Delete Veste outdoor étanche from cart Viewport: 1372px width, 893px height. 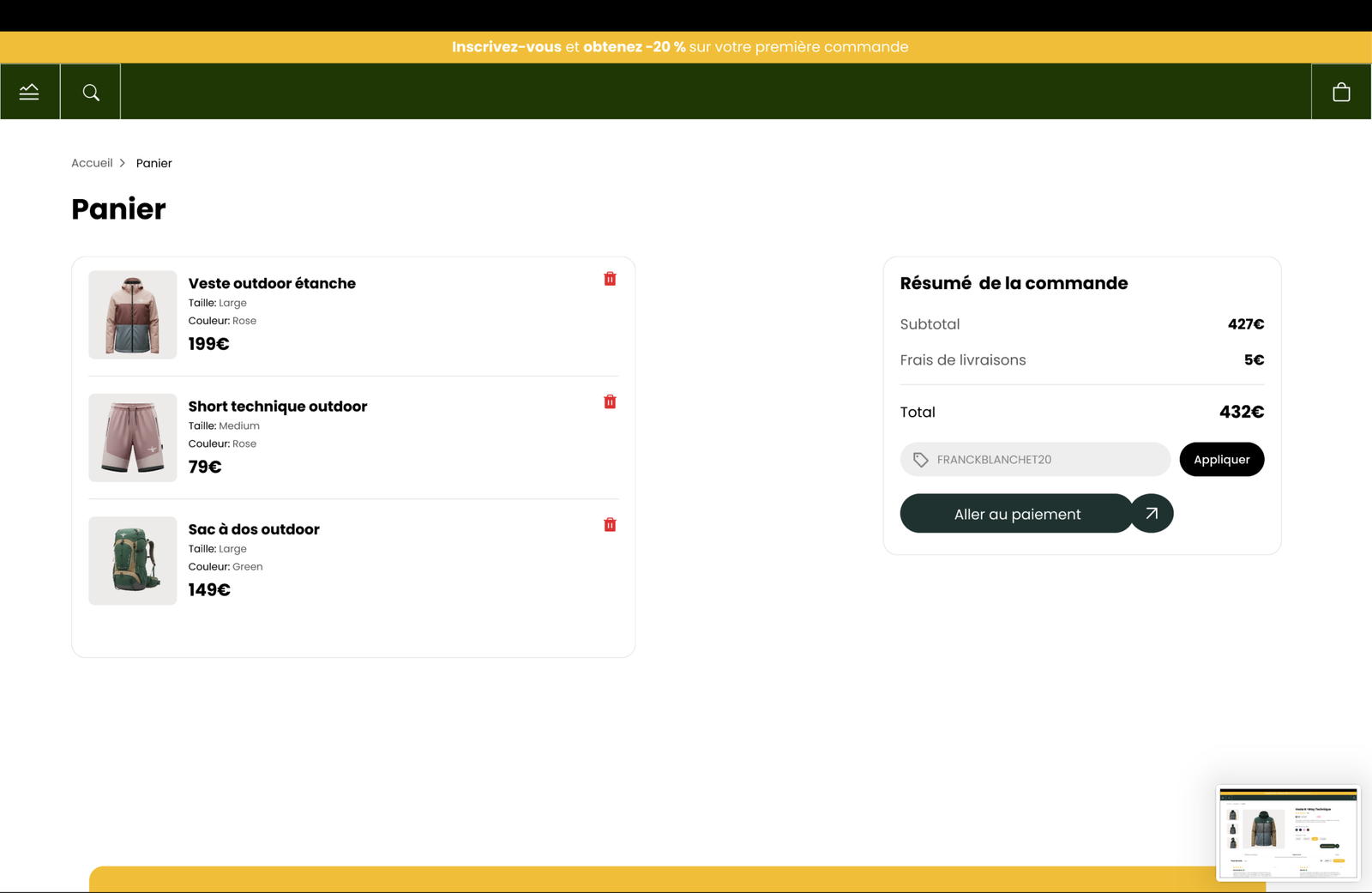click(x=610, y=279)
